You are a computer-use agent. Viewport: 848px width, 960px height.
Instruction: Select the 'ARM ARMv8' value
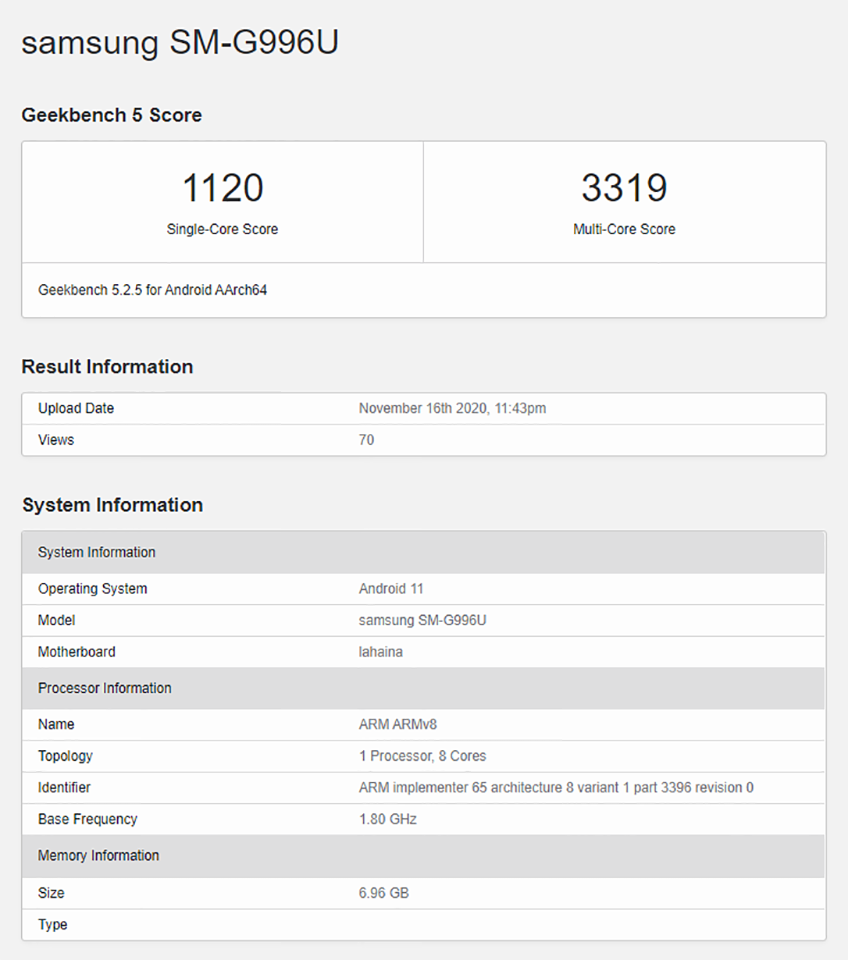click(x=398, y=724)
